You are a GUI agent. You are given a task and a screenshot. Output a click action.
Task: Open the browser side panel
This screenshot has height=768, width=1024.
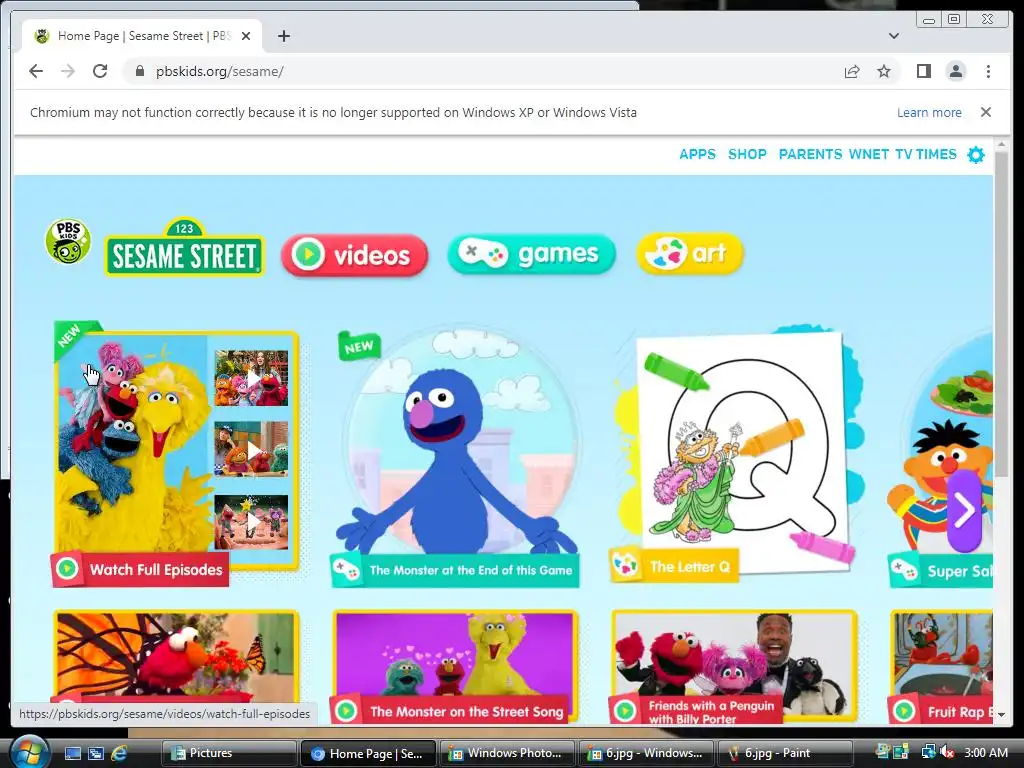tap(923, 71)
